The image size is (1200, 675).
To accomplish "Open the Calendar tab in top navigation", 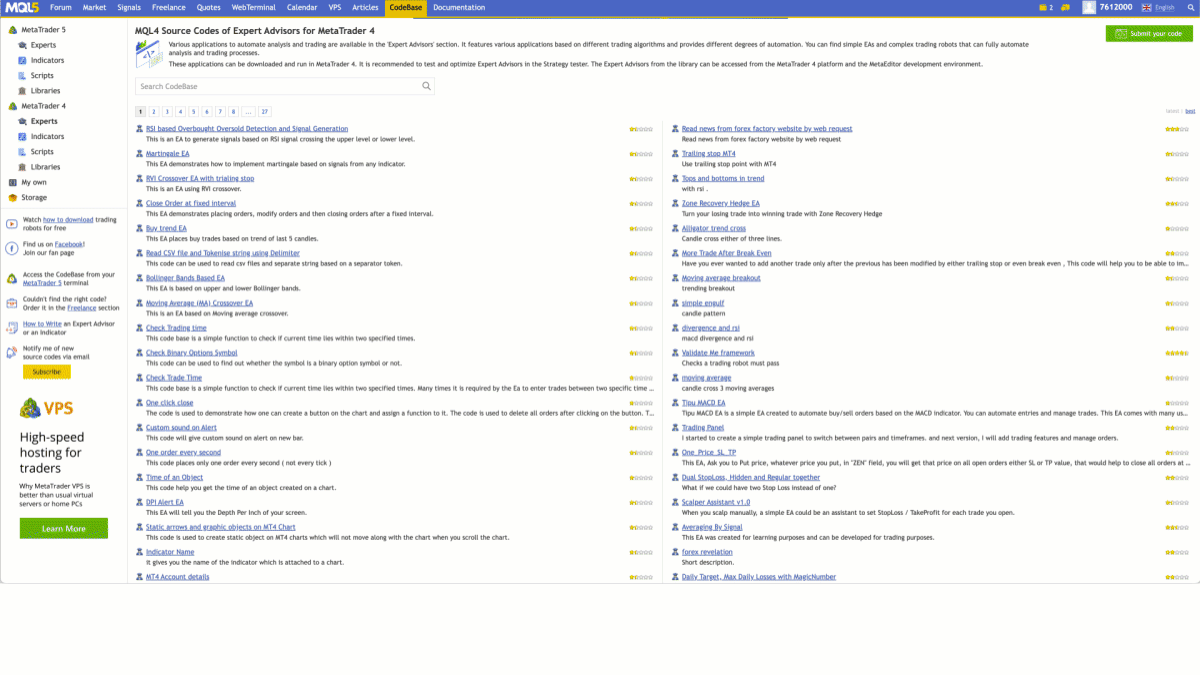I will tap(302, 7).
